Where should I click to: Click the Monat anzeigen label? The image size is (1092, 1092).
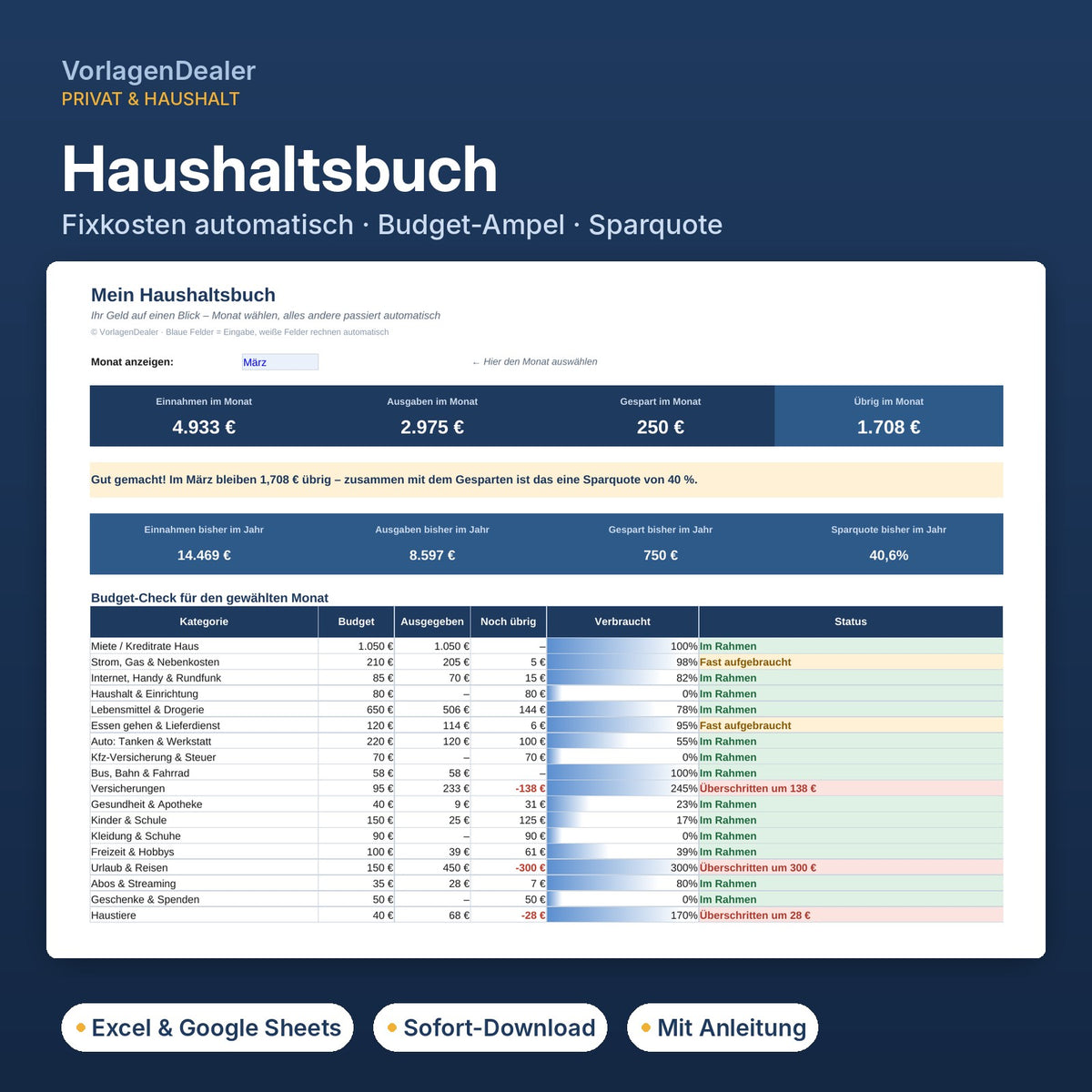[x=132, y=362]
